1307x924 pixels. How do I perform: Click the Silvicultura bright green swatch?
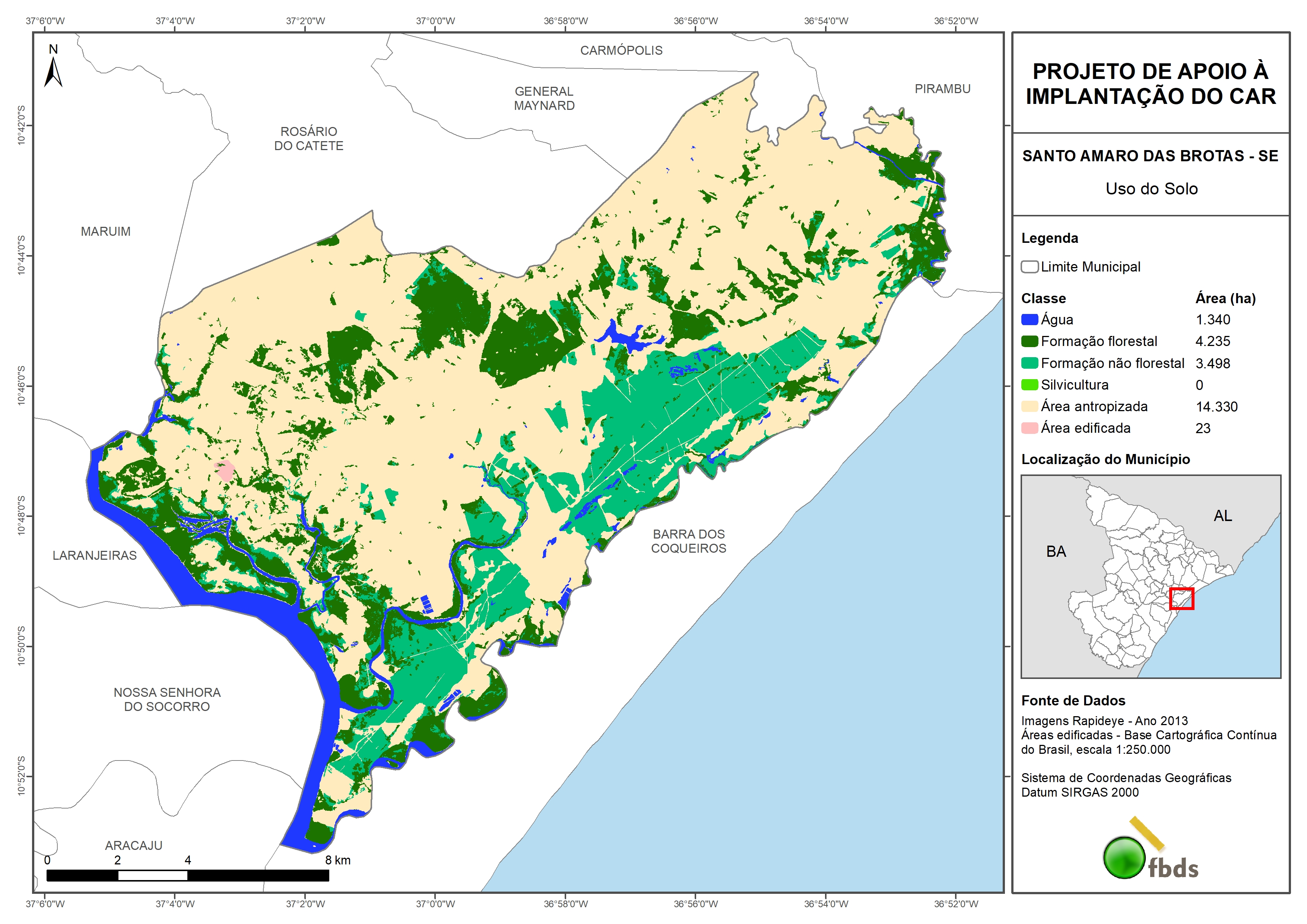click(1029, 385)
